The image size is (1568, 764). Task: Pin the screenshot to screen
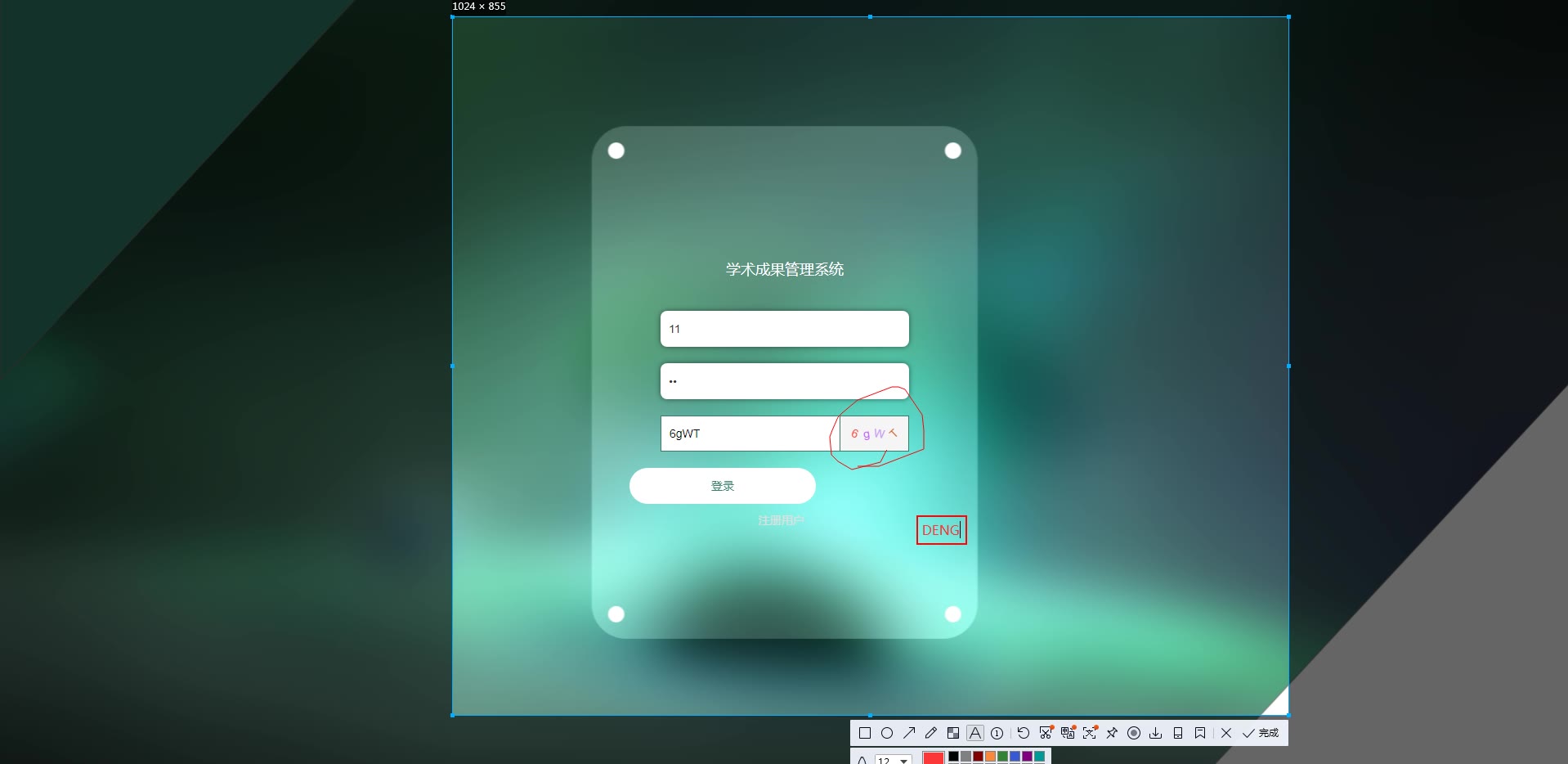1112,733
